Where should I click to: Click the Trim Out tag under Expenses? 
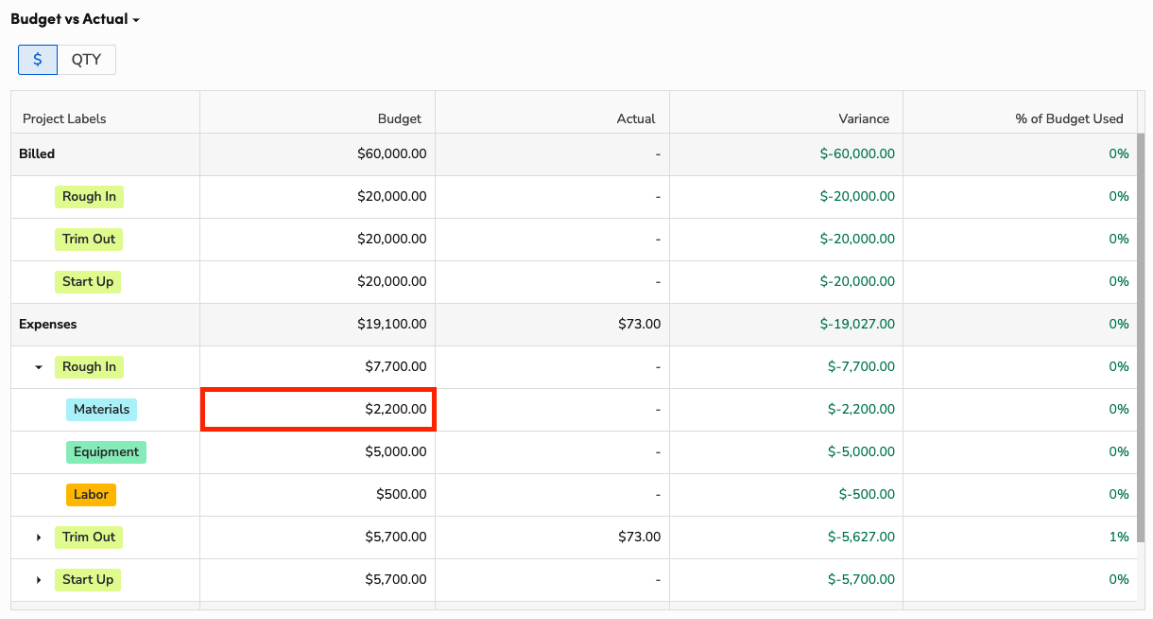pyautogui.click(x=89, y=537)
